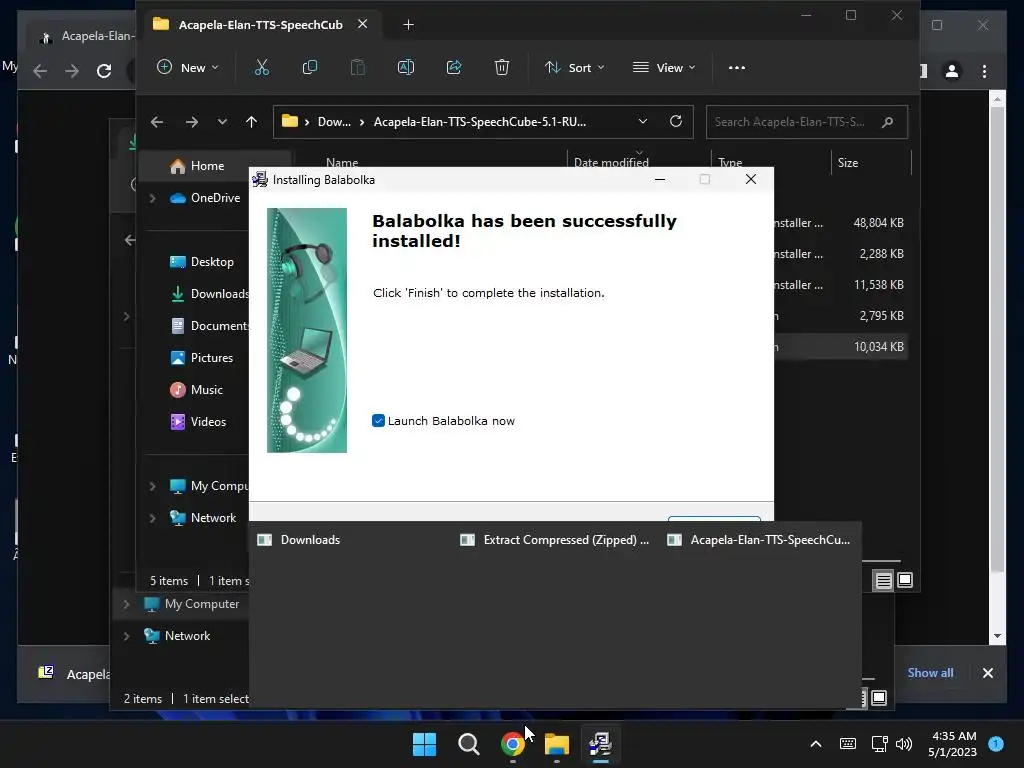
Task: Open File Explorer from taskbar
Action: click(x=556, y=744)
